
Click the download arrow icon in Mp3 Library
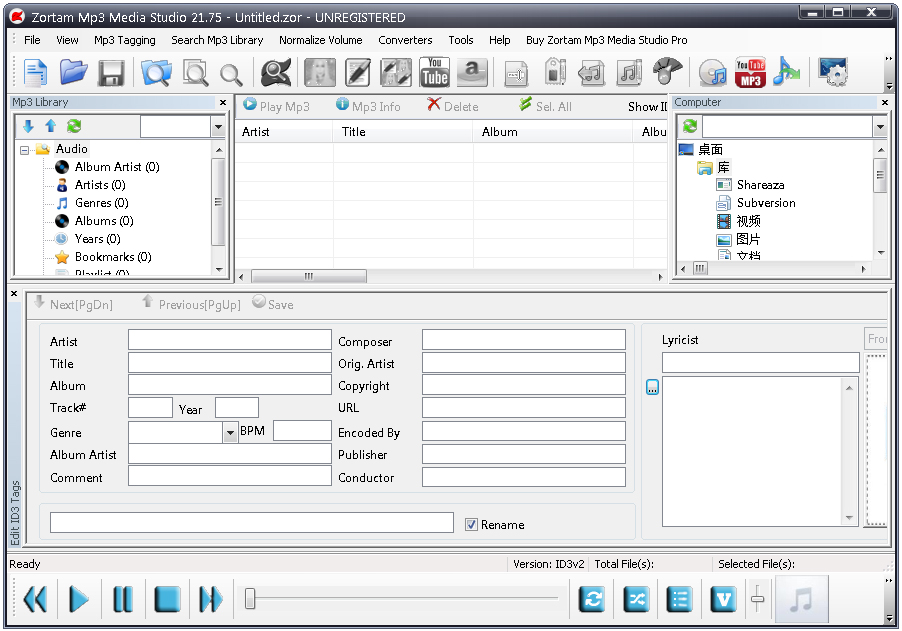pos(28,126)
